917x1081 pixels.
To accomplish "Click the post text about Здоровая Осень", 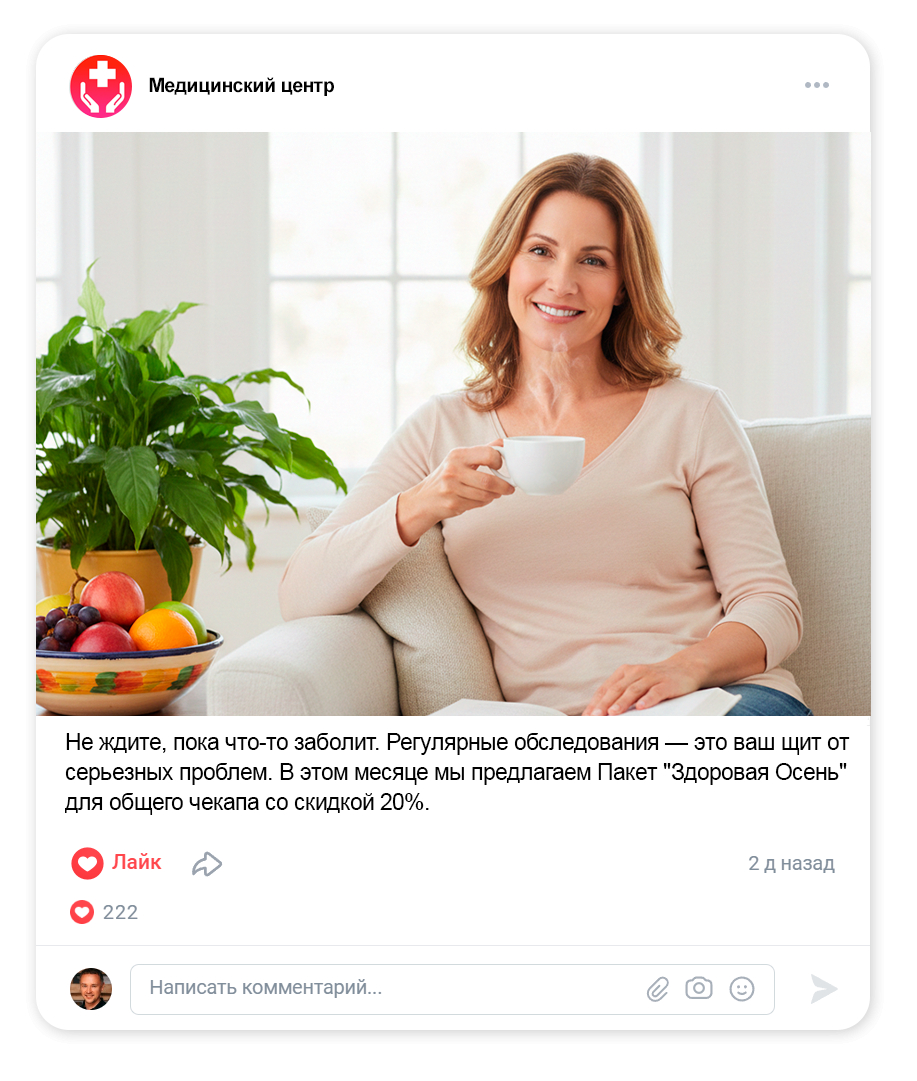I will click(x=456, y=772).
